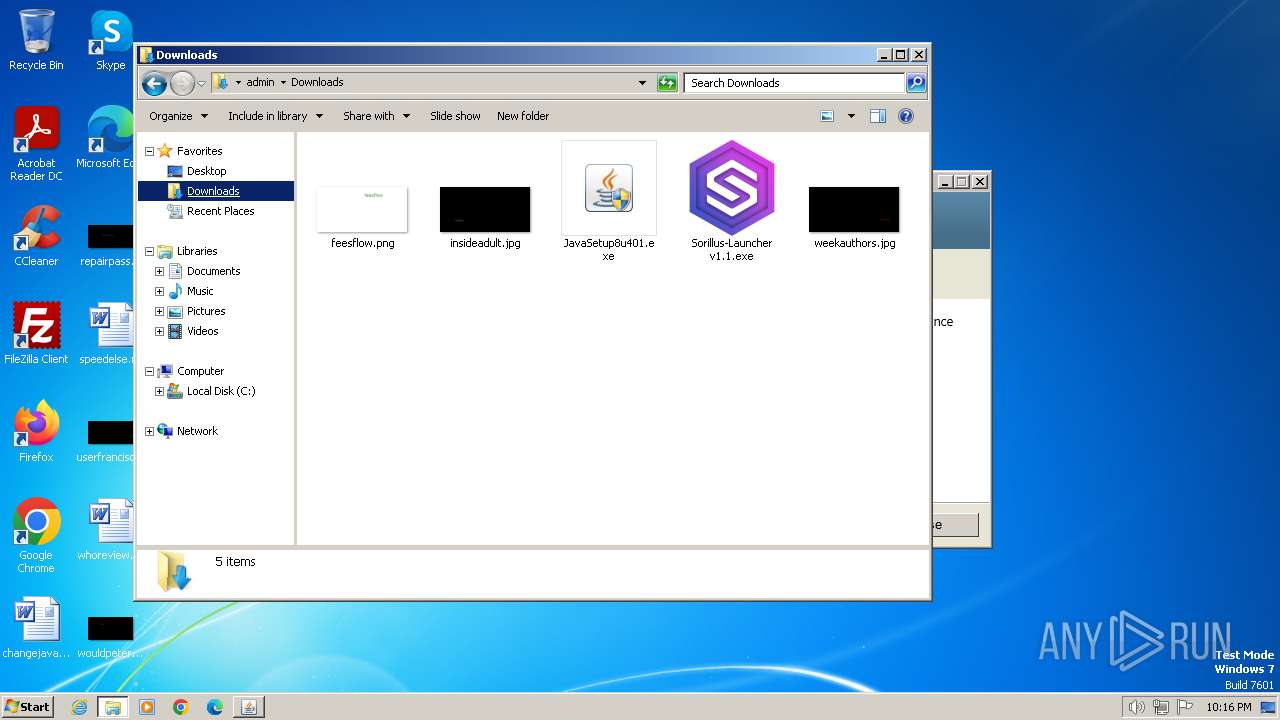Click the Start button on taskbar
The image size is (1280, 720).
27,706
